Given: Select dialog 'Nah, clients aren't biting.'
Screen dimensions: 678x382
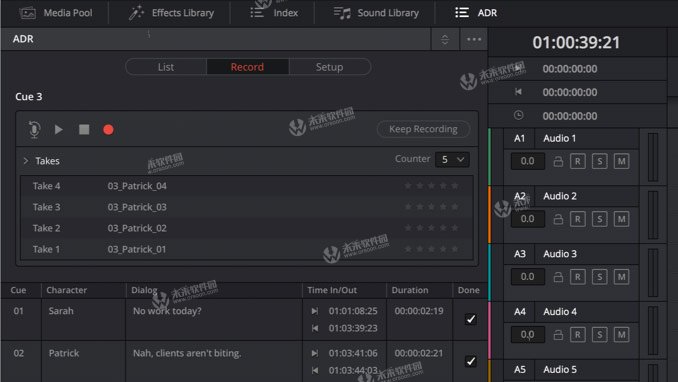Looking at the screenshot, I should click(x=187, y=353).
